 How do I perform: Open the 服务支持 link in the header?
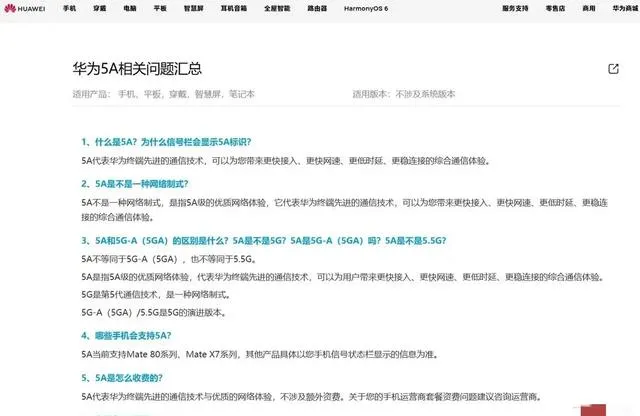(515, 8)
